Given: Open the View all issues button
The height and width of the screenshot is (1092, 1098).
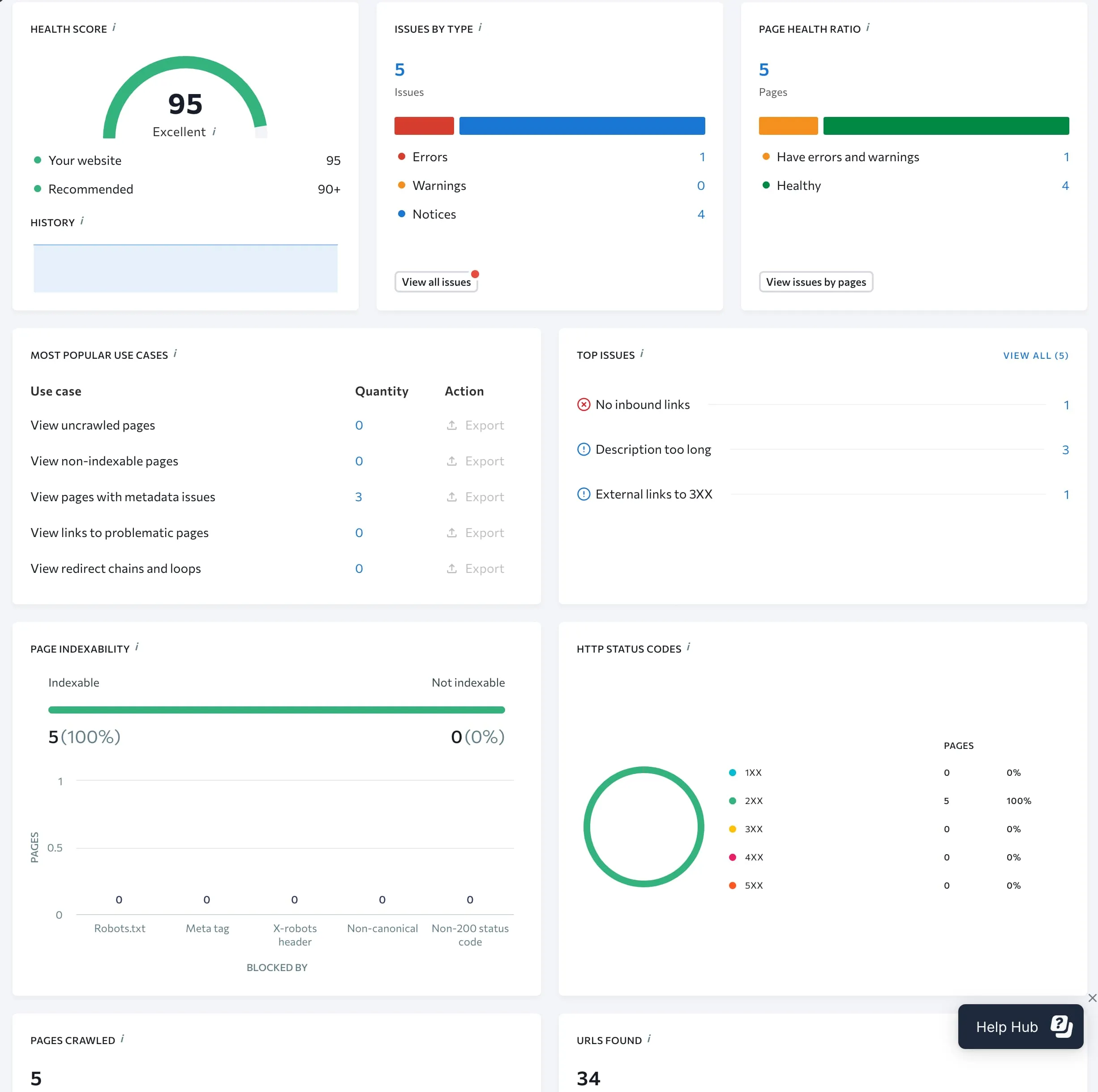Looking at the screenshot, I should pos(436,282).
